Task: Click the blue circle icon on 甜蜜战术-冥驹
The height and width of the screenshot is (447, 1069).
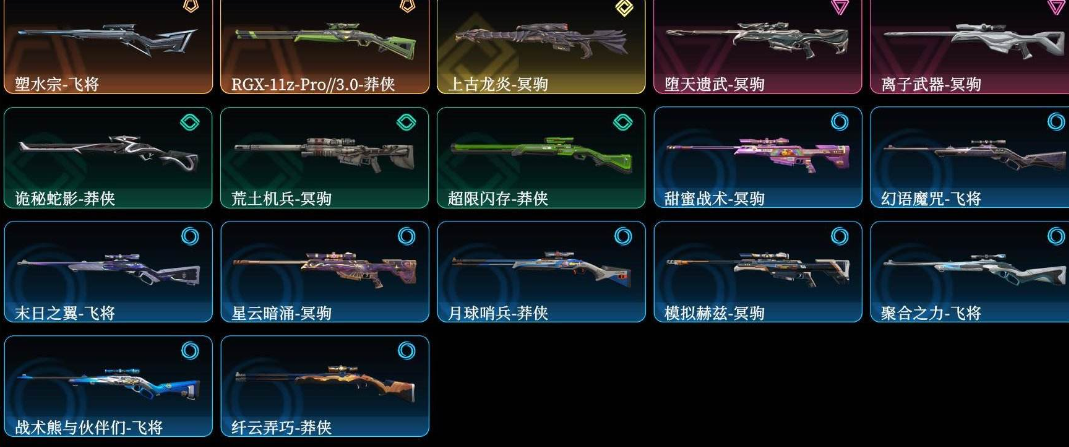Action: [840, 123]
